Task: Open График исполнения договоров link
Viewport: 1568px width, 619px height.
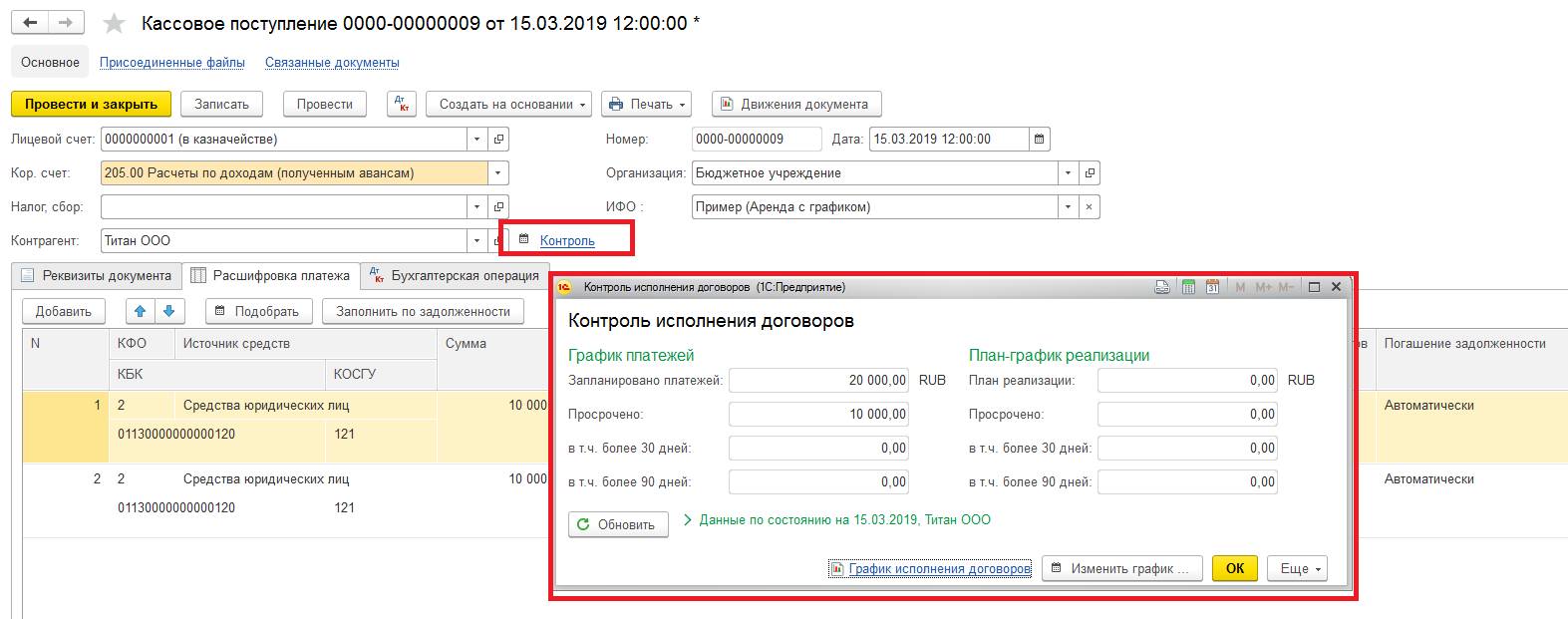Action: click(930, 568)
